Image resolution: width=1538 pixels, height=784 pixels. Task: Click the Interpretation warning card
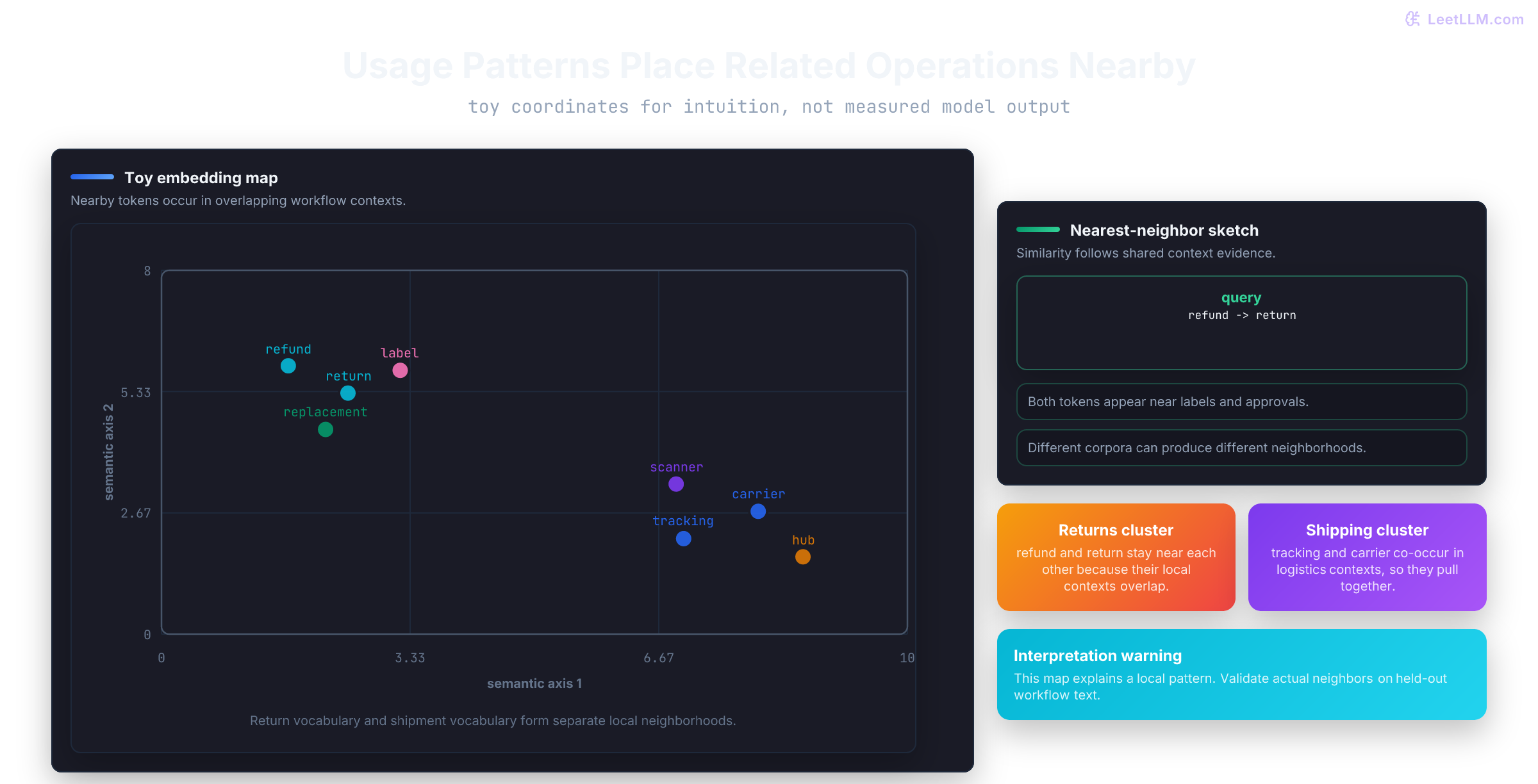click(1241, 674)
